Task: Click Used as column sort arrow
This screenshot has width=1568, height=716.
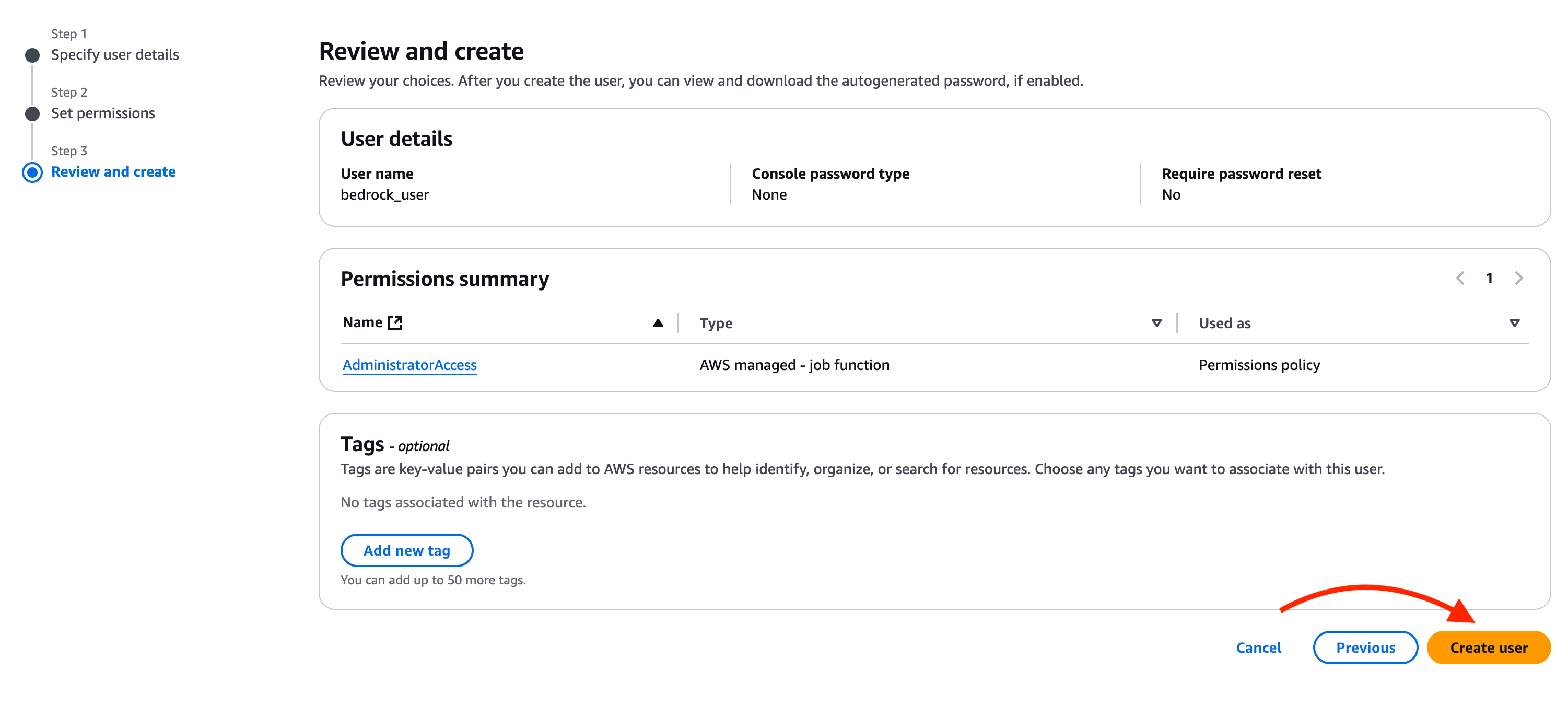Action: click(1514, 324)
